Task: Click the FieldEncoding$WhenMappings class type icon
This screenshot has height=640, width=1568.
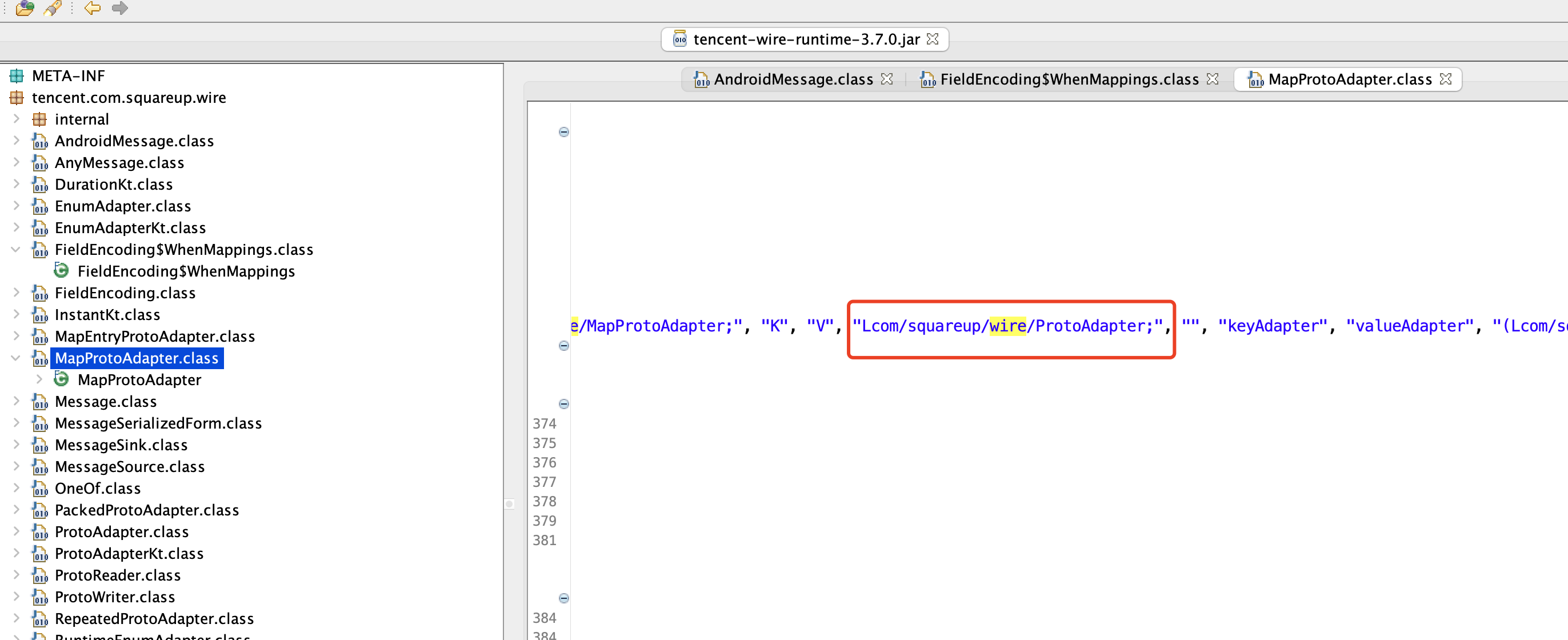Action: point(62,270)
